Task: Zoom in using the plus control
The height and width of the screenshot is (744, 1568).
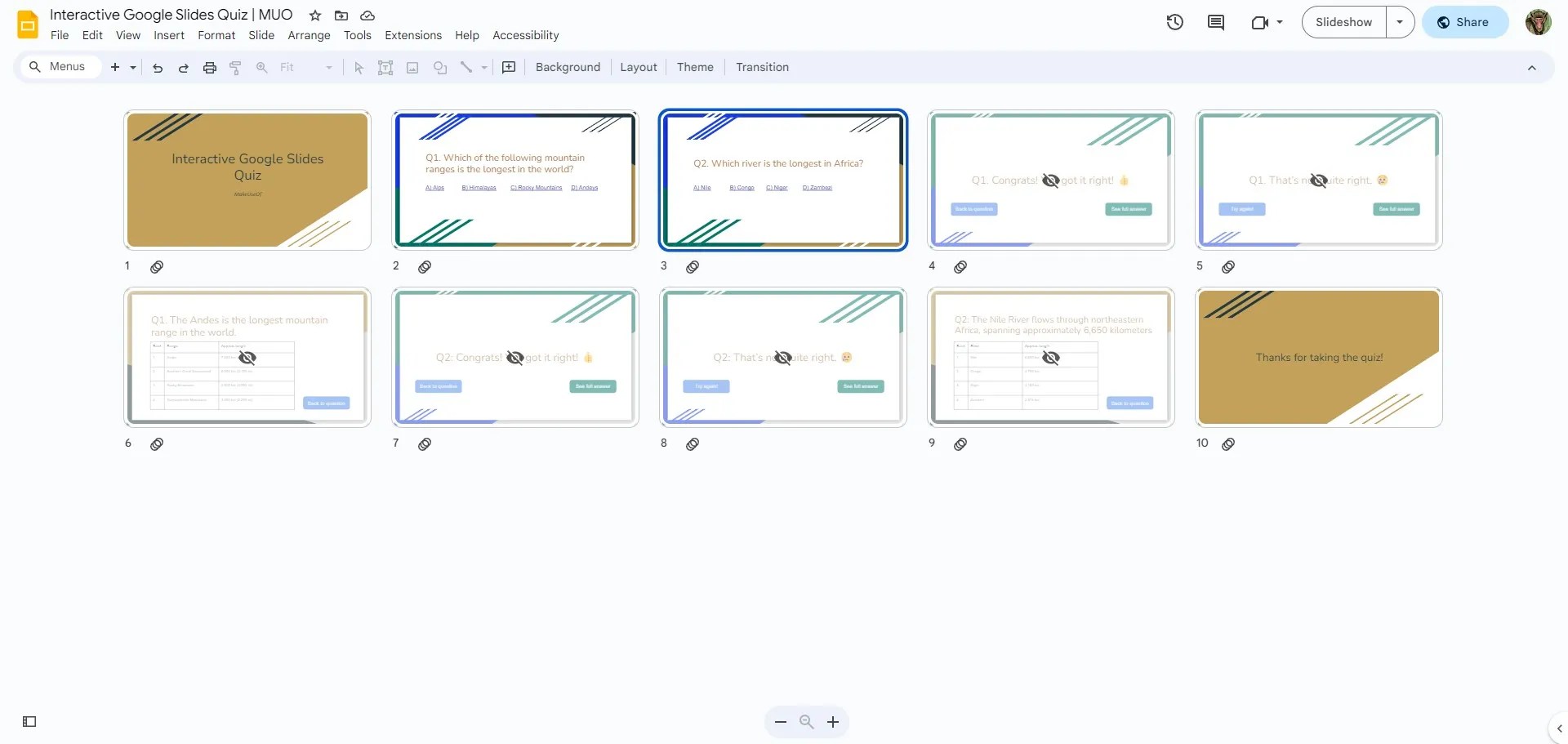Action: point(833,722)
